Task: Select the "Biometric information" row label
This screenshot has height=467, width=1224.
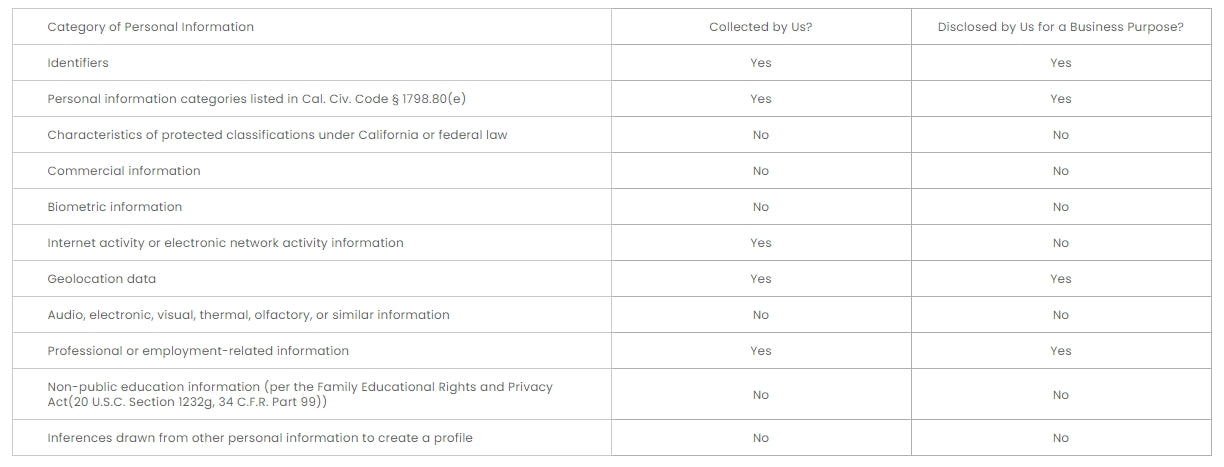Action: click(x=115, y=207)
